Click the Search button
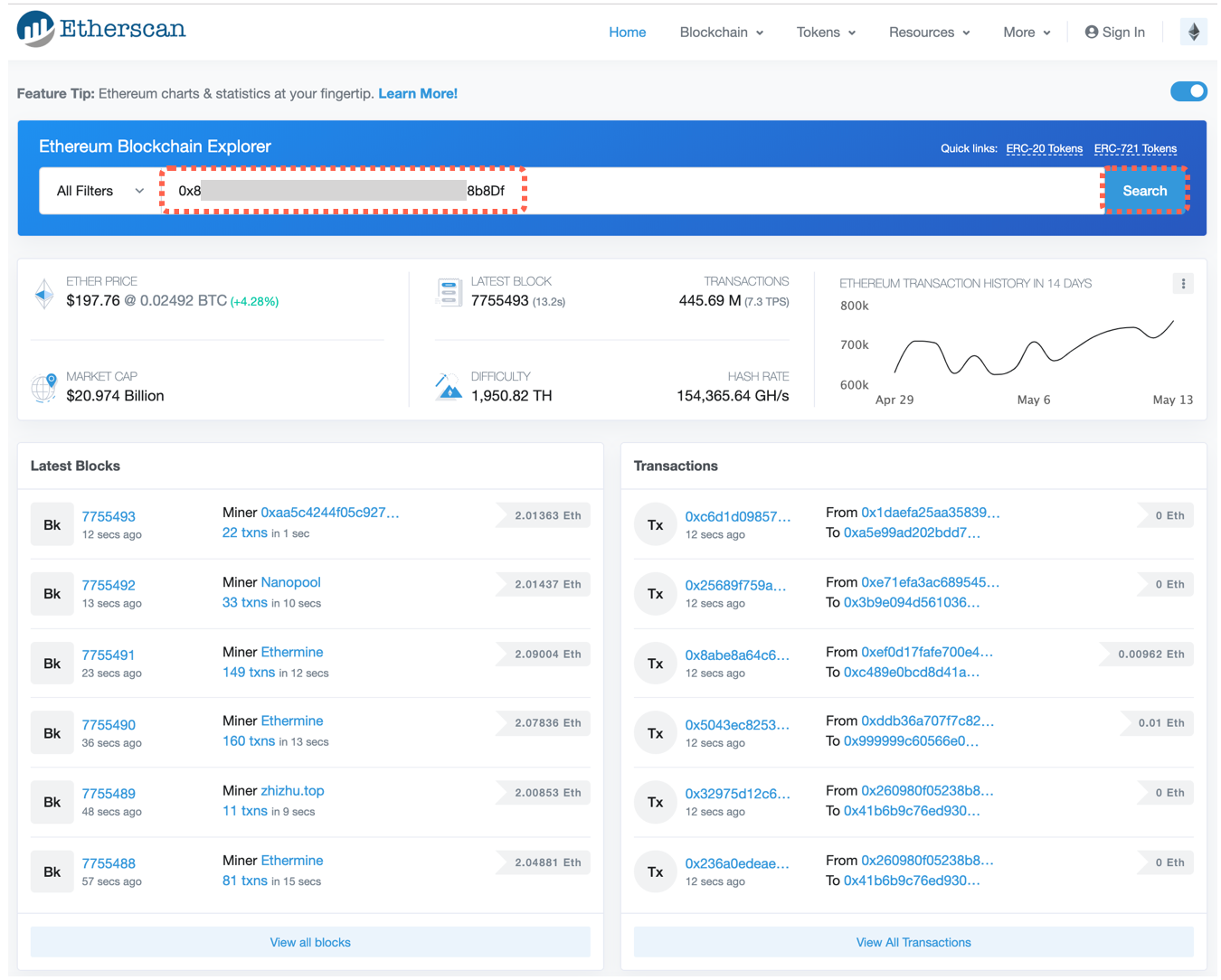This screenshot has width=1221, height=980. (x=1144, y=191)
